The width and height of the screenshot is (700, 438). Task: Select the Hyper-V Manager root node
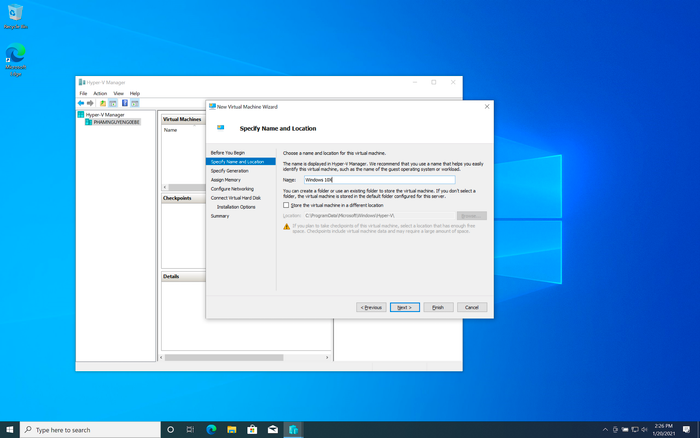pyautogui.click(x=105, y=115)
